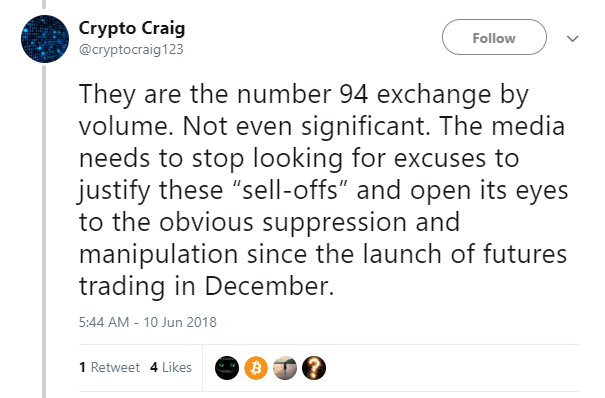Show the list of 4 Likes
This screenshot has height=398, width=605.
[171, 367]
